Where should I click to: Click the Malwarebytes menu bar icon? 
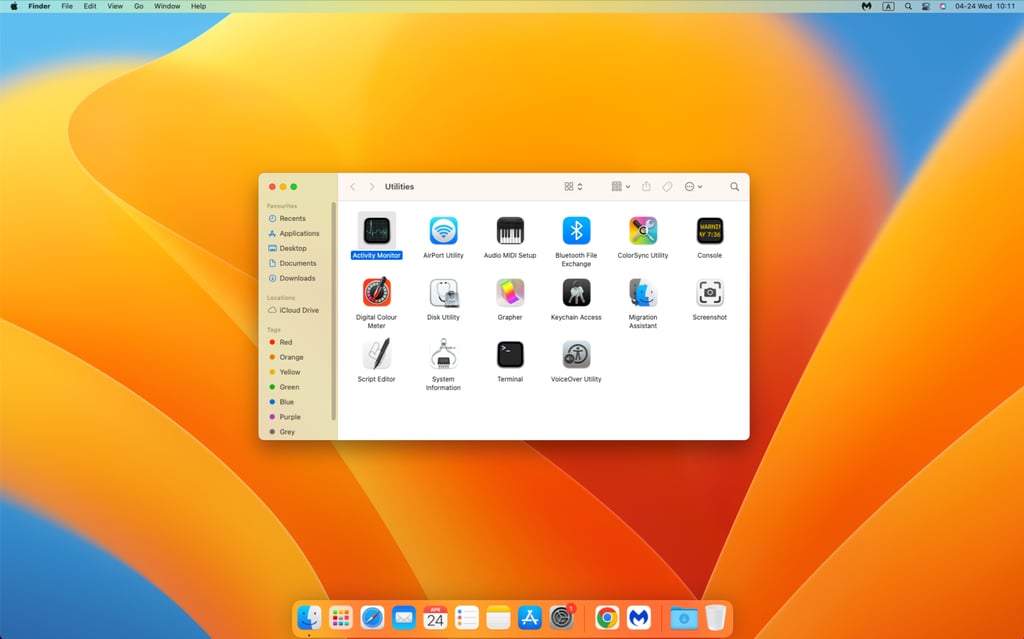[867, 6]
